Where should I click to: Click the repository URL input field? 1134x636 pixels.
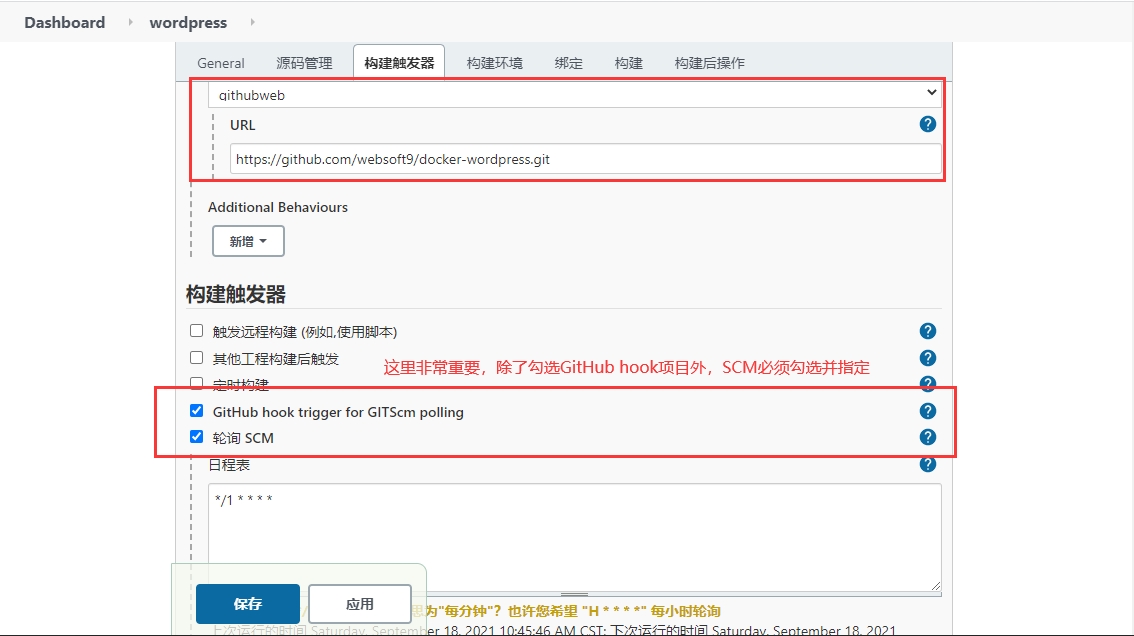coord(585,159)
